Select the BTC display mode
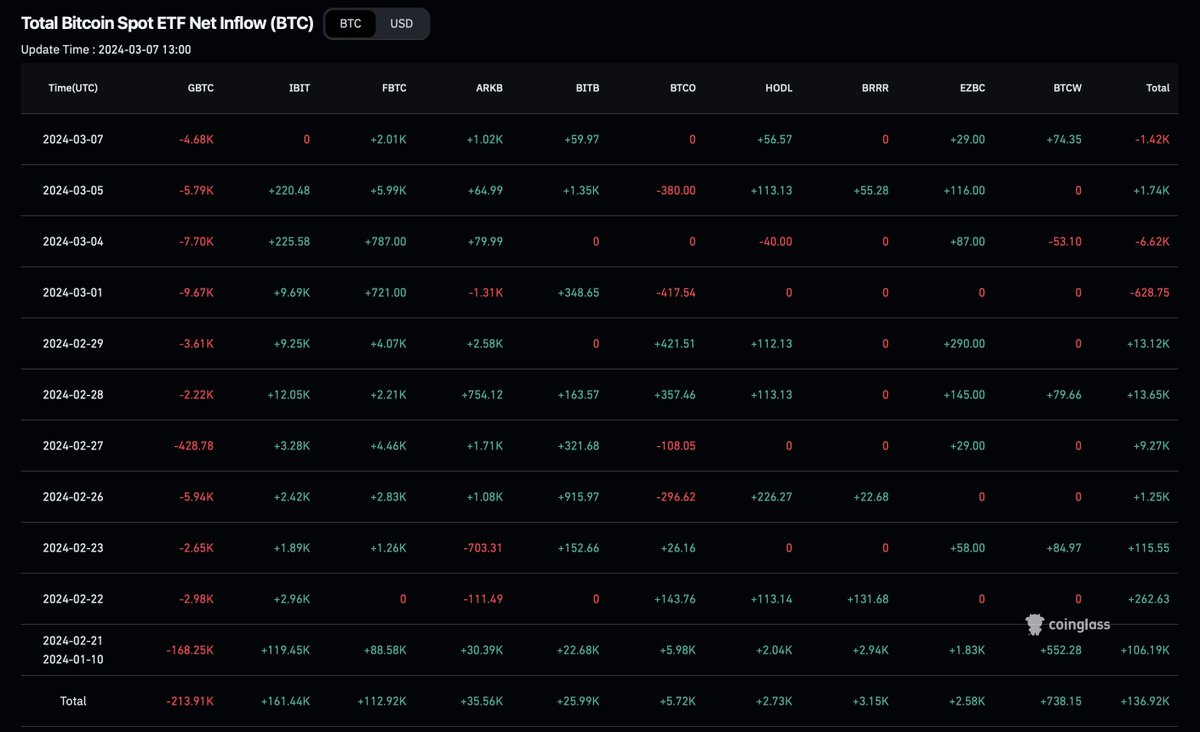Image resolution: width=1200 pixels, height=732 pixels. pyautogui.click(x=350, y=23)
